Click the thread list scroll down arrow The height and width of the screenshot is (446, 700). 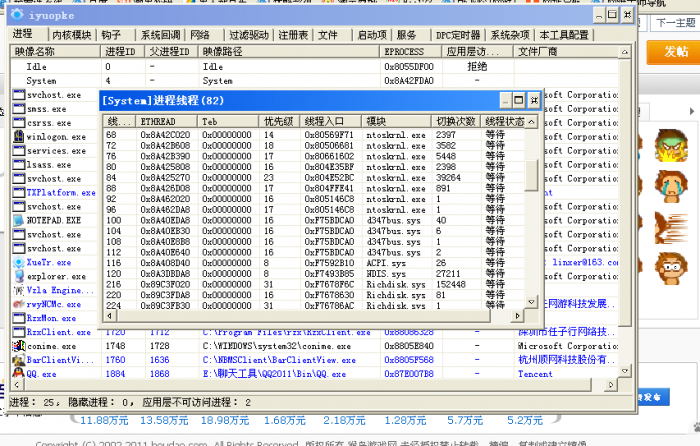(x=531, y=302)
